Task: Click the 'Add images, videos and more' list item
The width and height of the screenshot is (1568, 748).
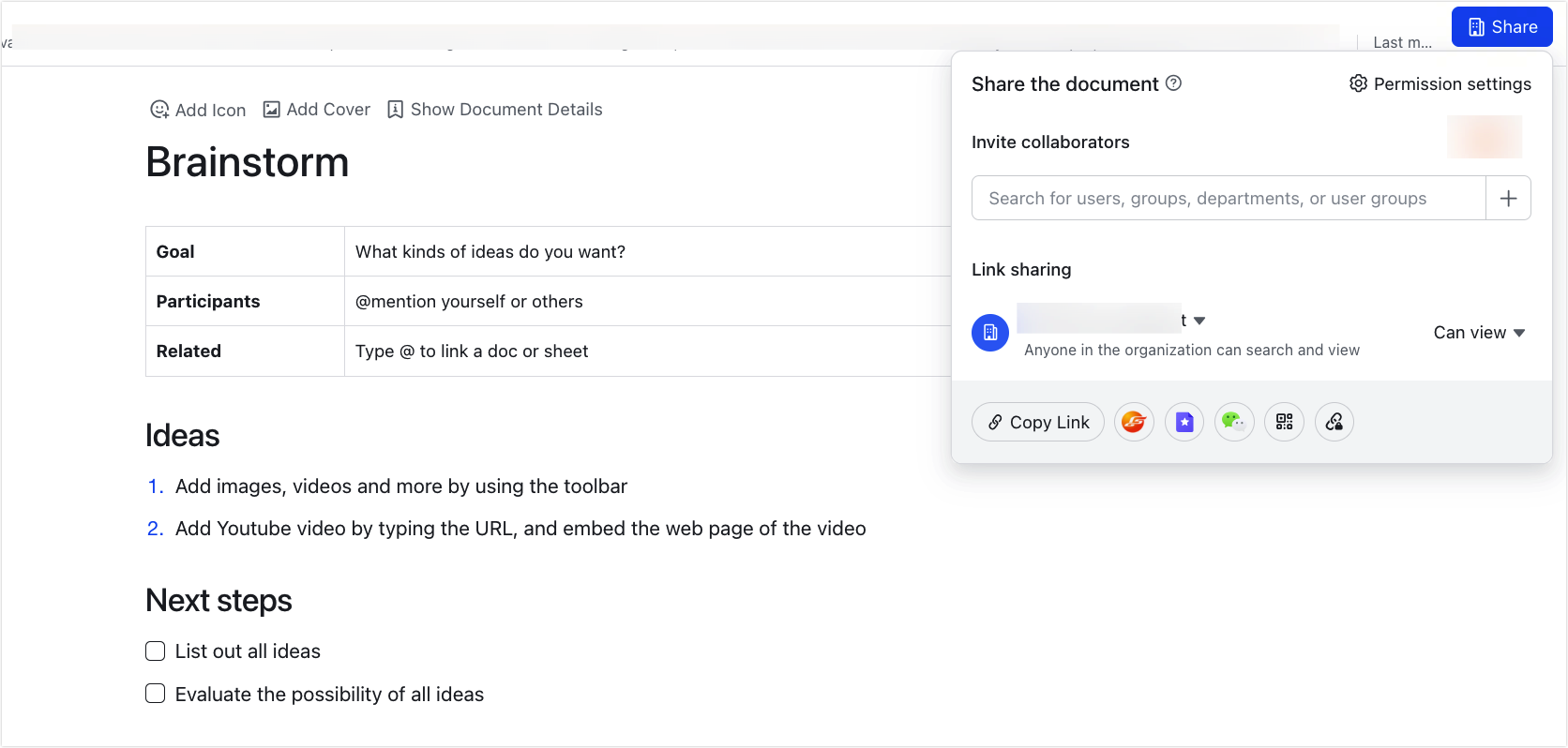Action: [x=401, y=486]
